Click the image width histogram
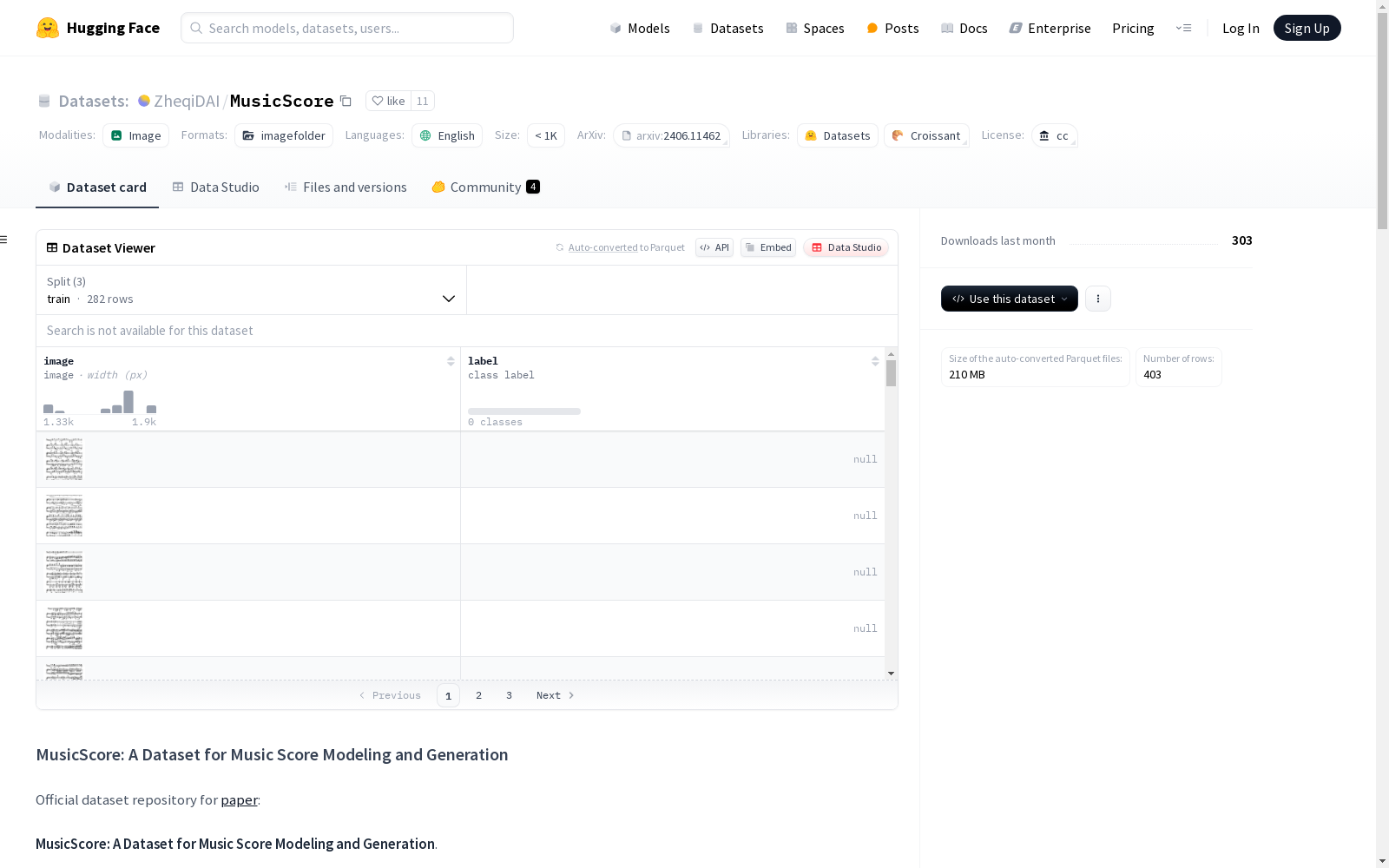 click(x=100, y=402)
